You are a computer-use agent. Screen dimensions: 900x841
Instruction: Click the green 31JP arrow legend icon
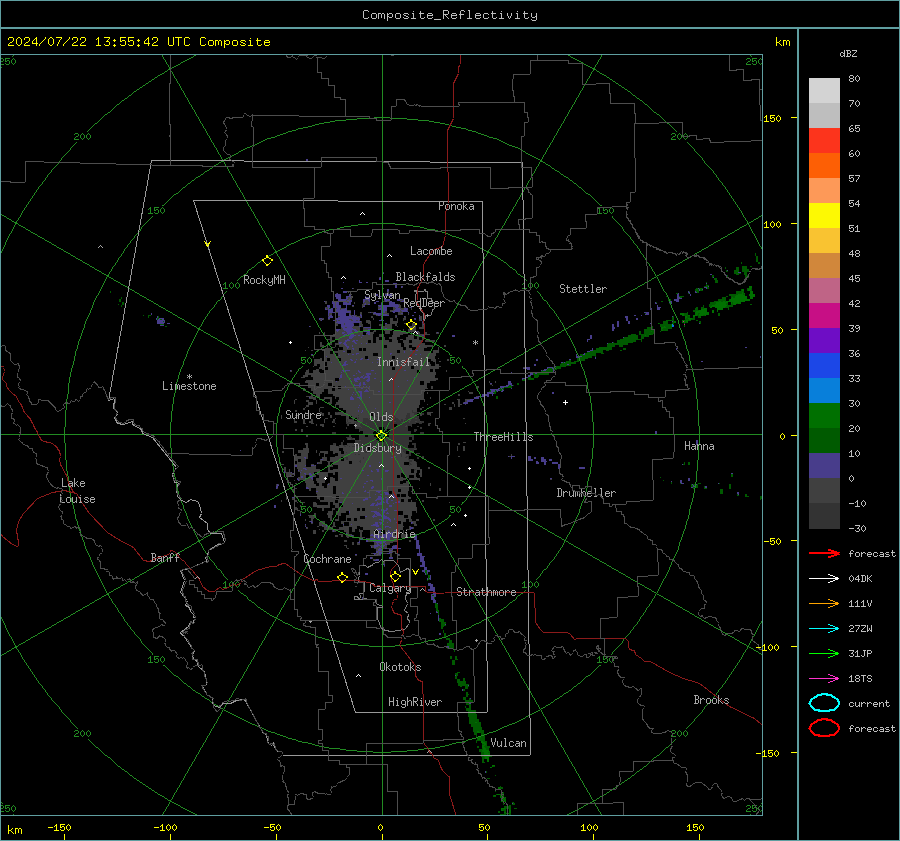coord(824,653)
